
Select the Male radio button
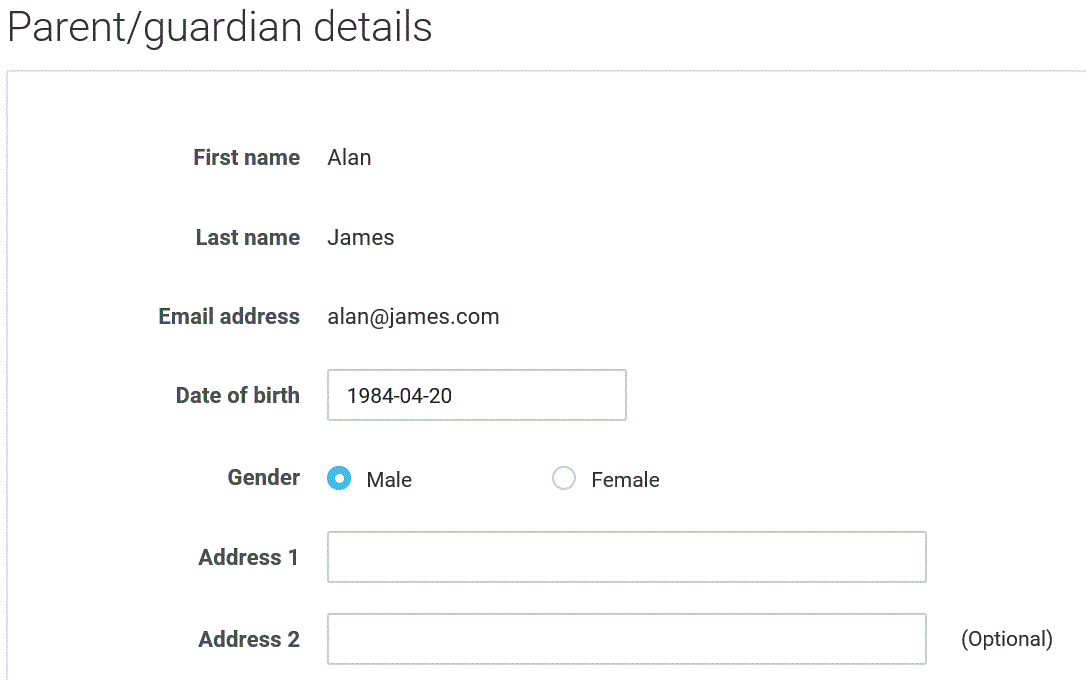tap(340, 479)
